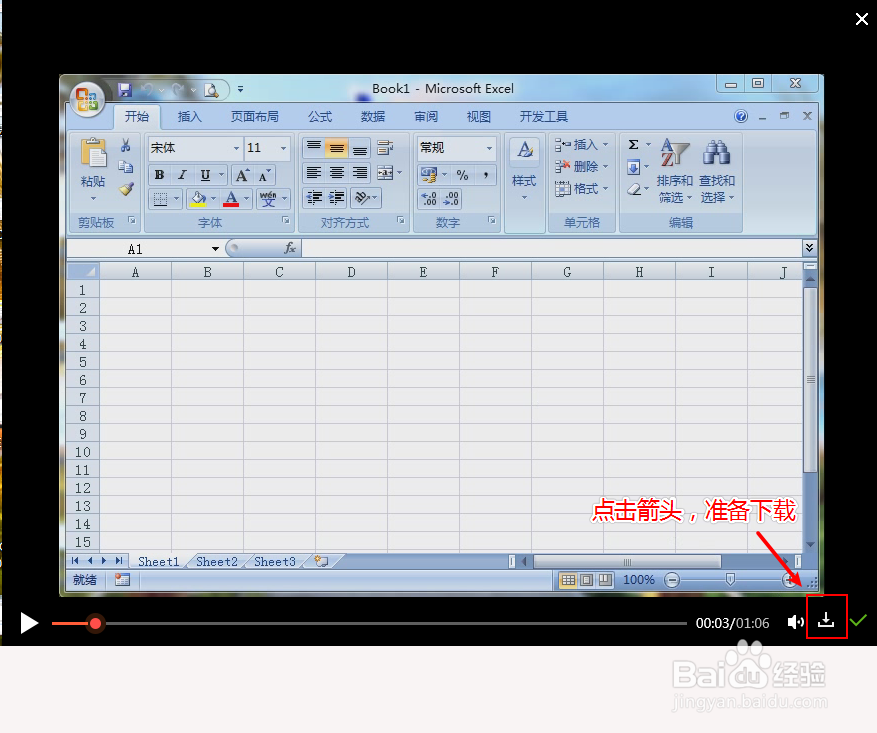Switch to Sheet2 worksheet tab
The width and height of the screenshot is (877, 733).
pyautogui.click(x=216, y=561)
